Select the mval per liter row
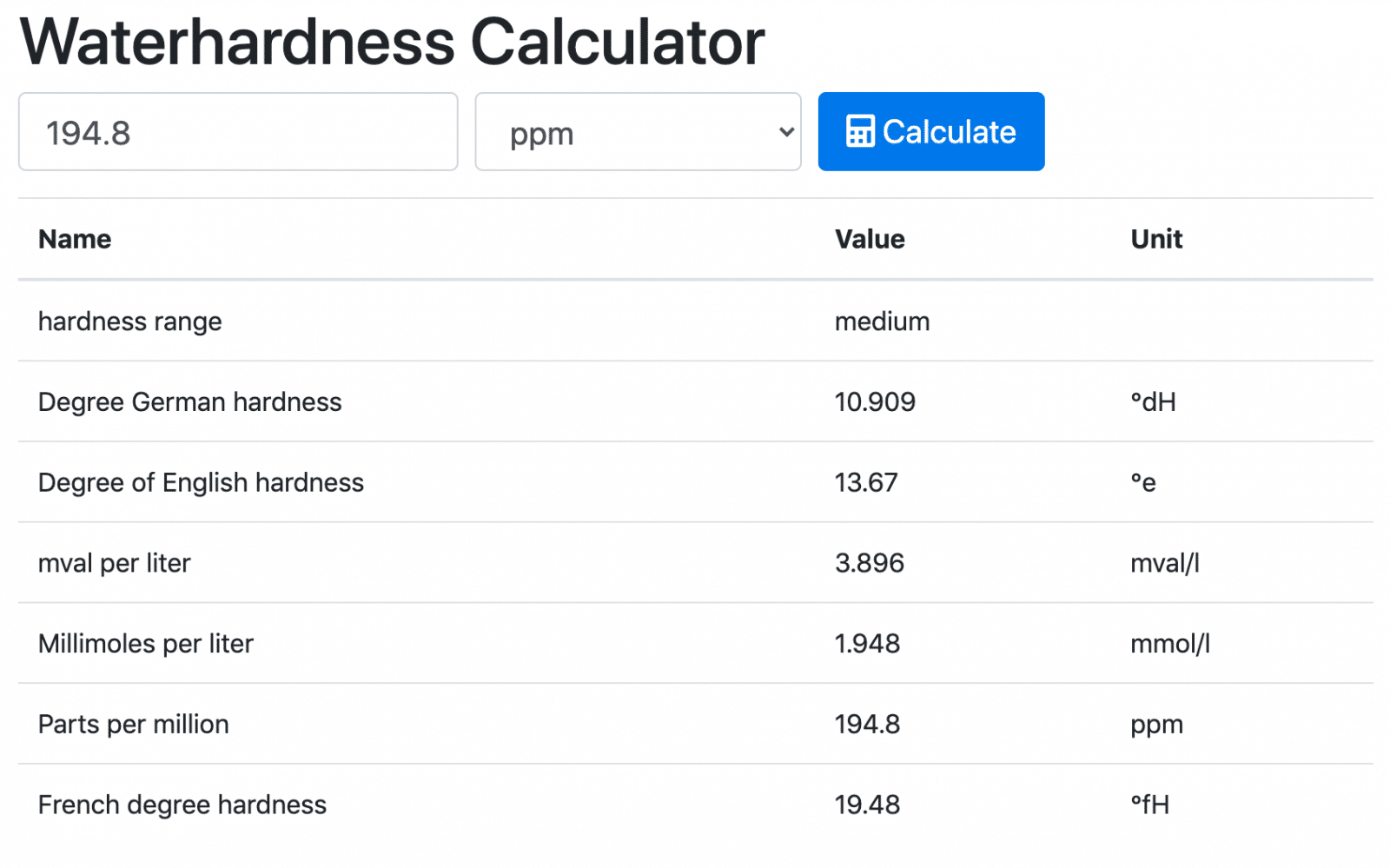Image resolution: width=1390 pixels, height=868 pixels. pos(695,563)
